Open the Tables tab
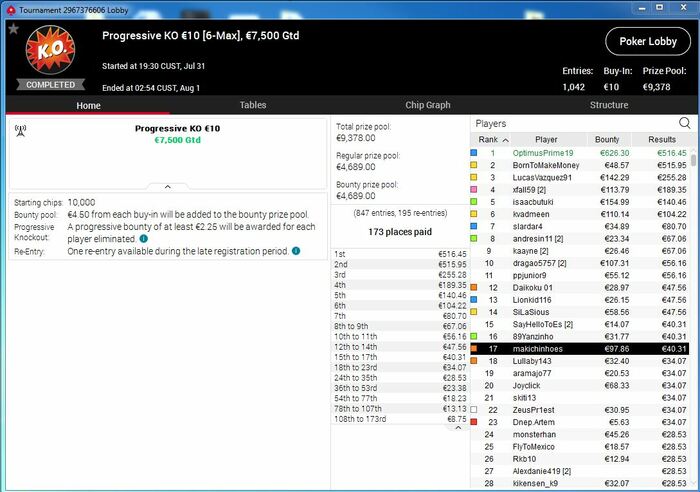 [x=253, y=105]
